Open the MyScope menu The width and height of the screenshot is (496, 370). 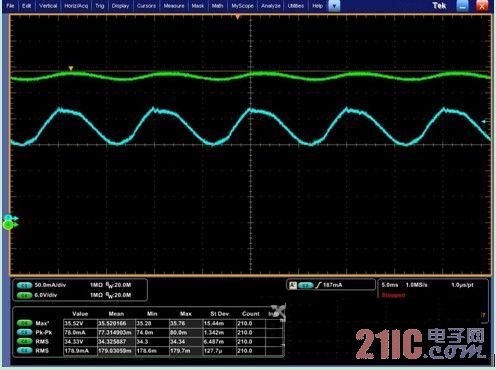coord(242,6)
